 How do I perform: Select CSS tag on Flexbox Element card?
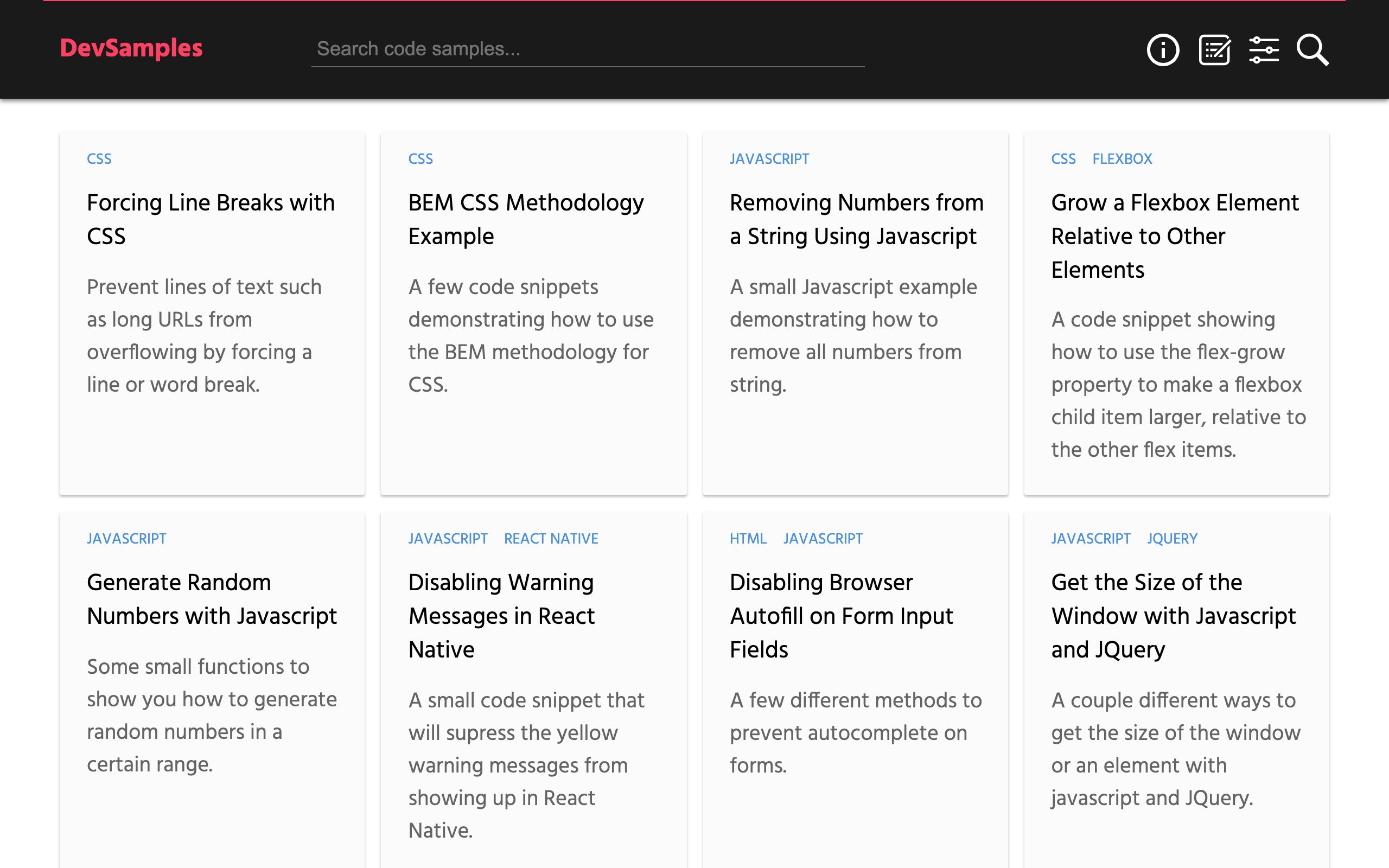pos(1063,159)
